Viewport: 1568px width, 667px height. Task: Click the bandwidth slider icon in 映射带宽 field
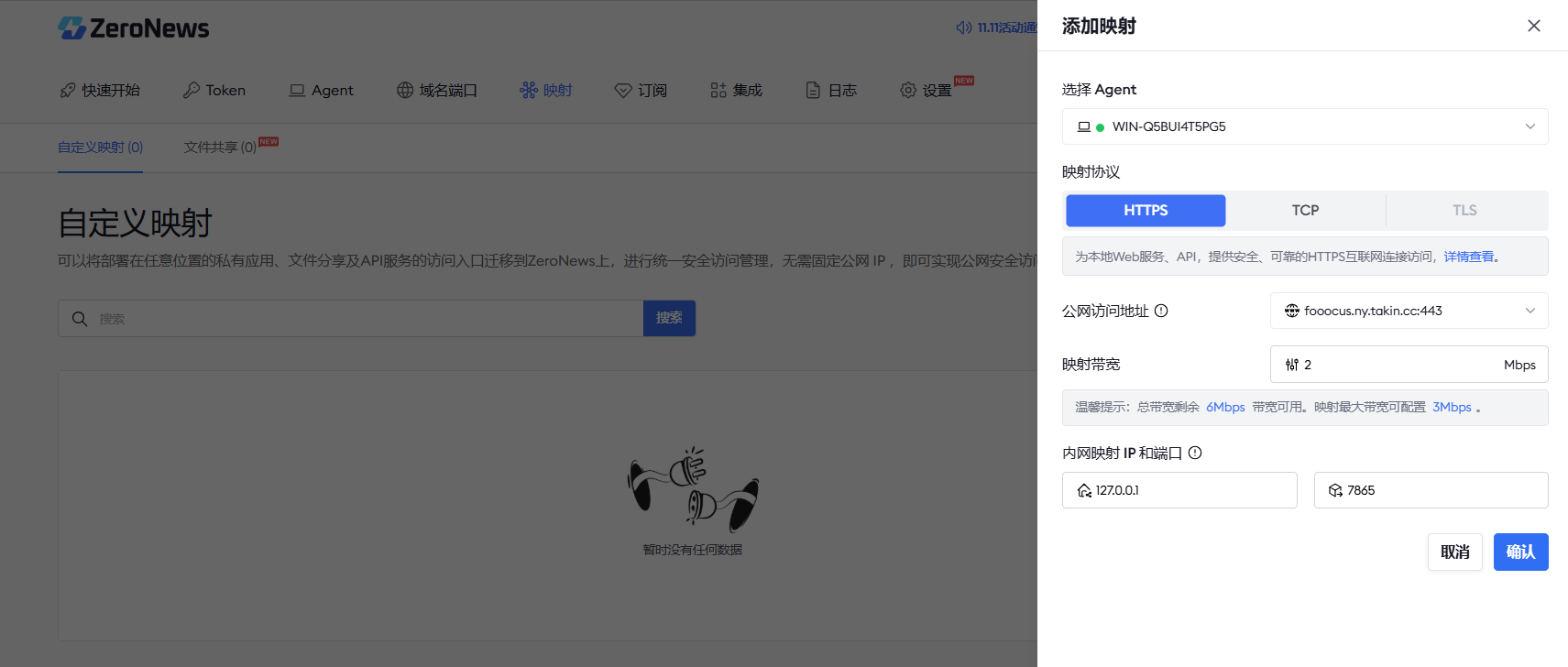click(1292, 365)
